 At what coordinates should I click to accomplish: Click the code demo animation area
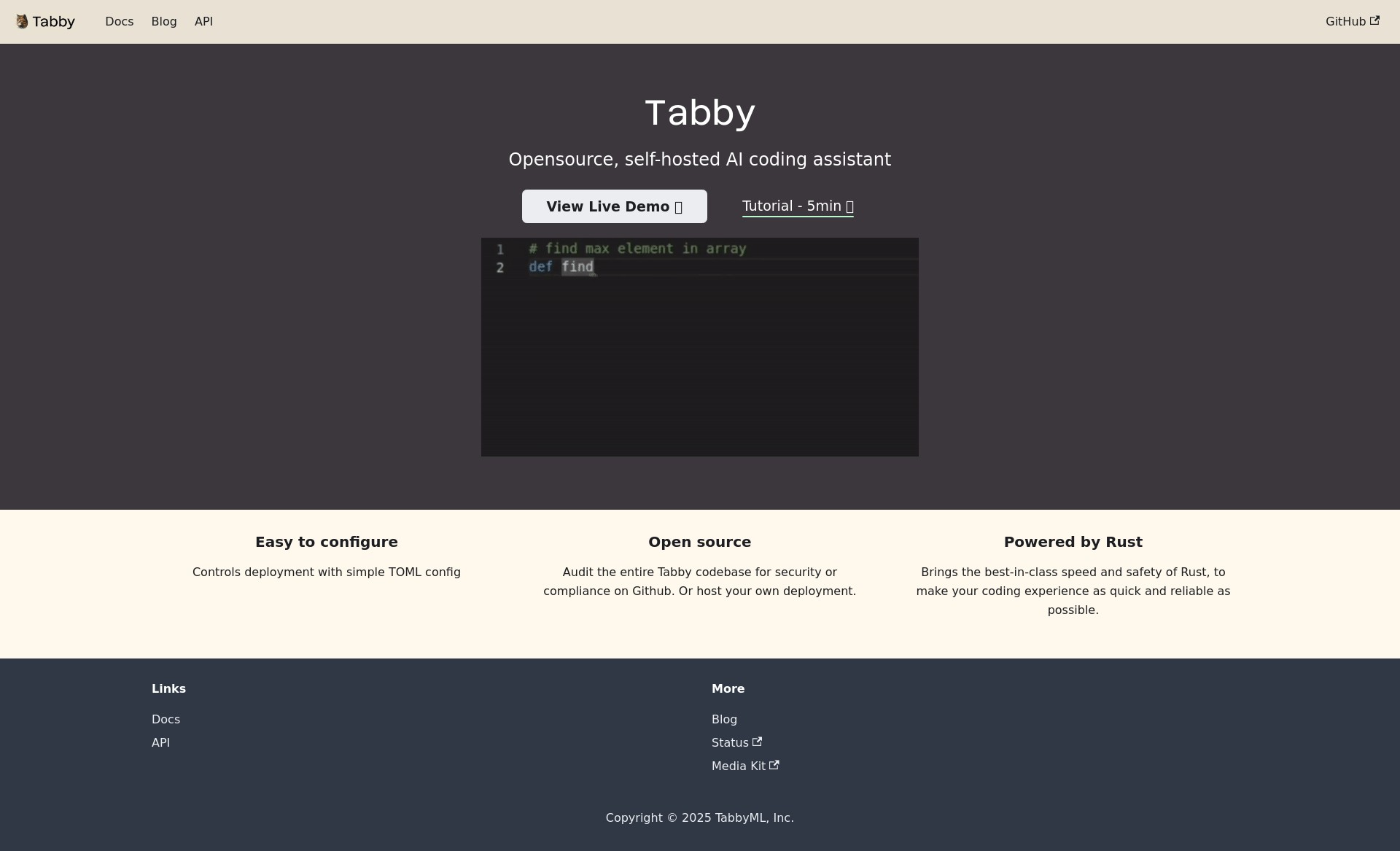(699, 347)
